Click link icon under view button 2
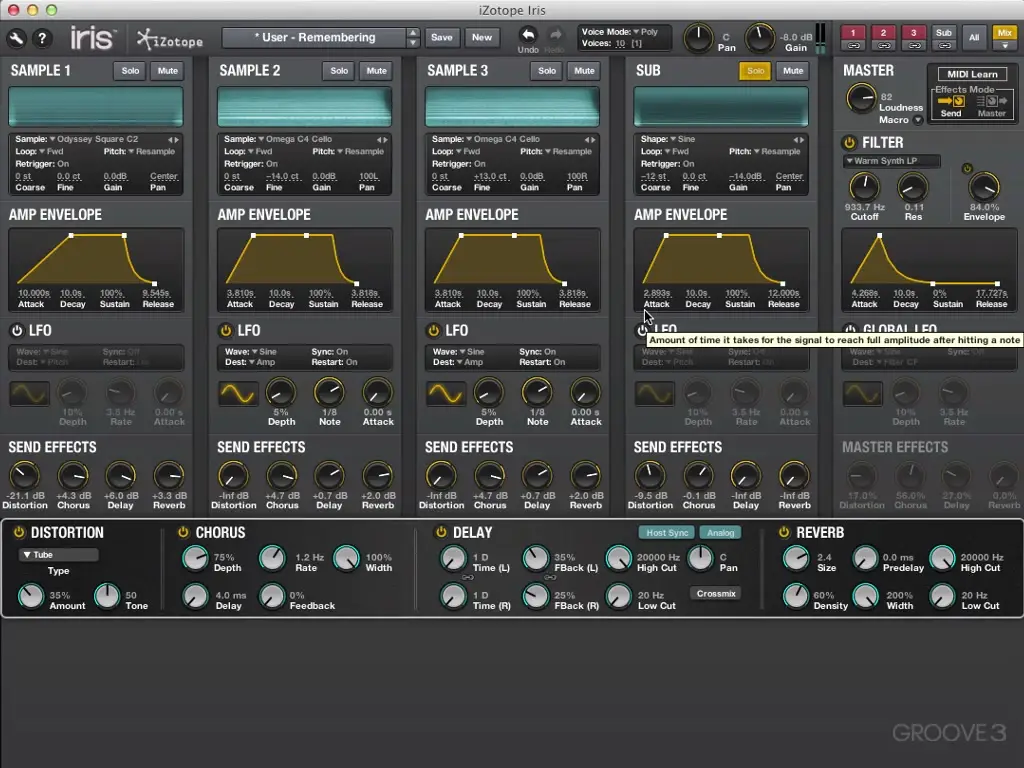1024x768 pixels. coord(883,46)
